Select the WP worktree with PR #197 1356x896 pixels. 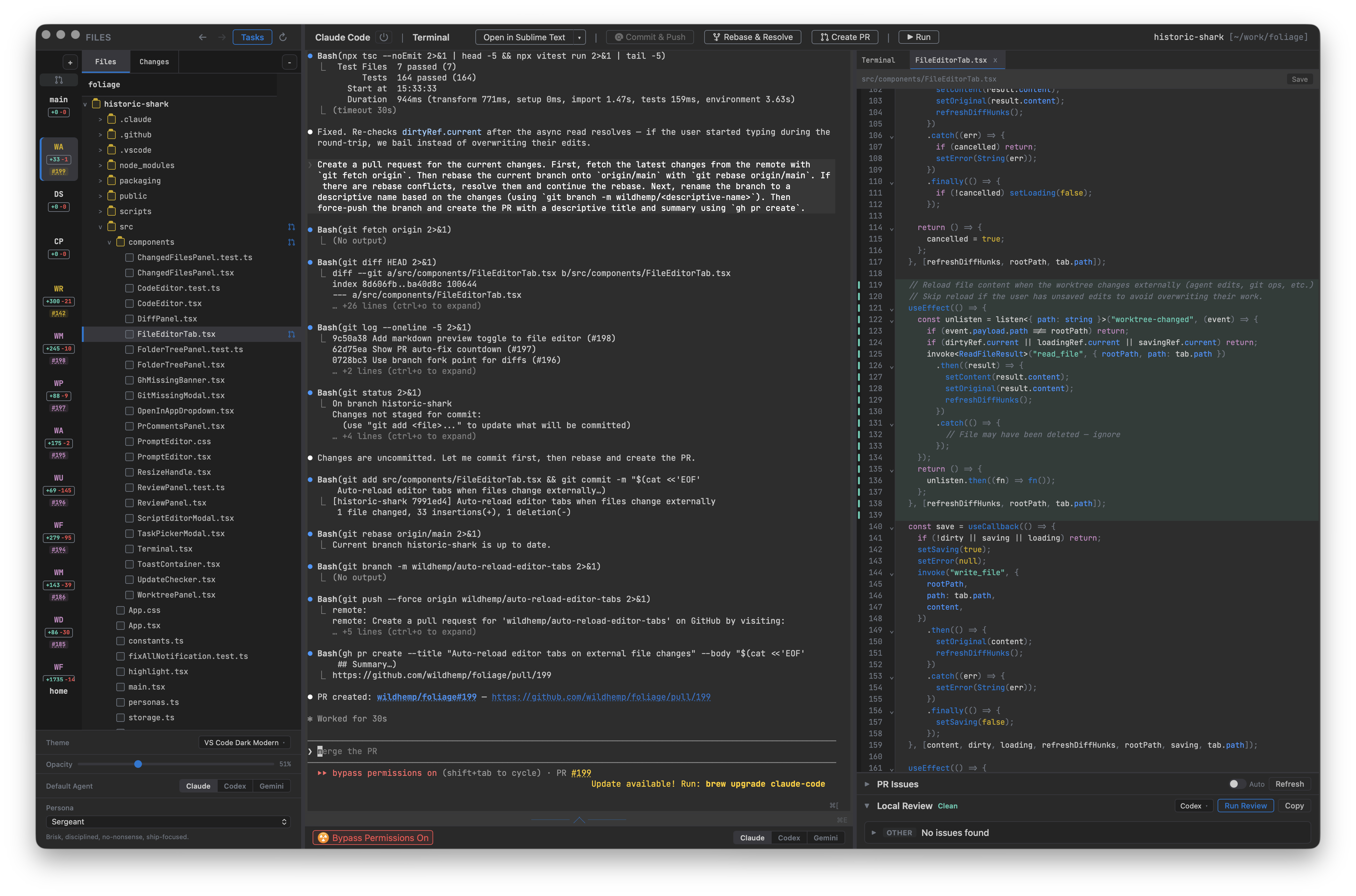[x=58, y=395]
